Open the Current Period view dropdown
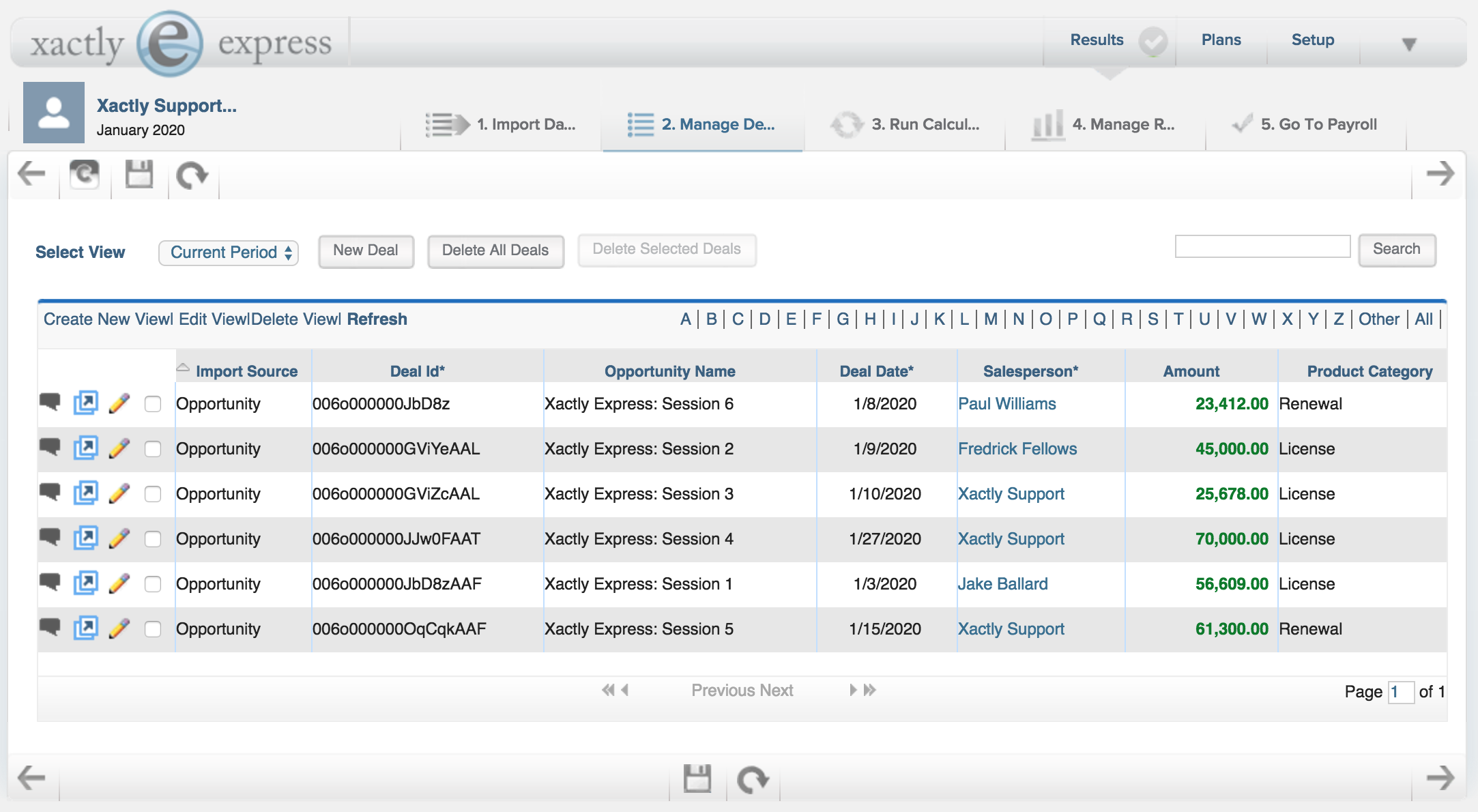 point(229,252)
